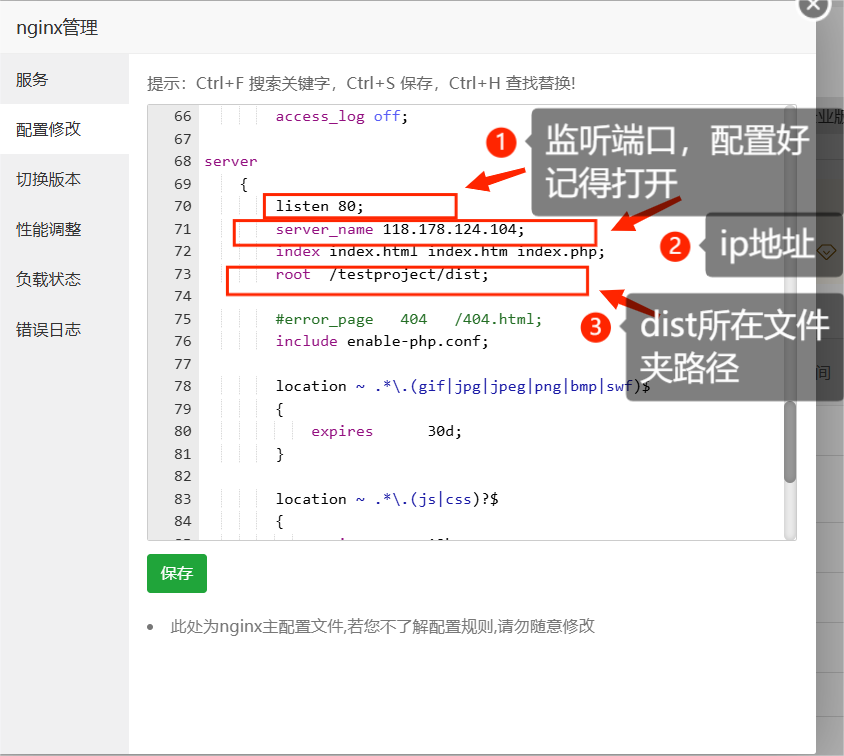
Task: Click the editor vertical scrollbar thumb
Action: [790, 441]
